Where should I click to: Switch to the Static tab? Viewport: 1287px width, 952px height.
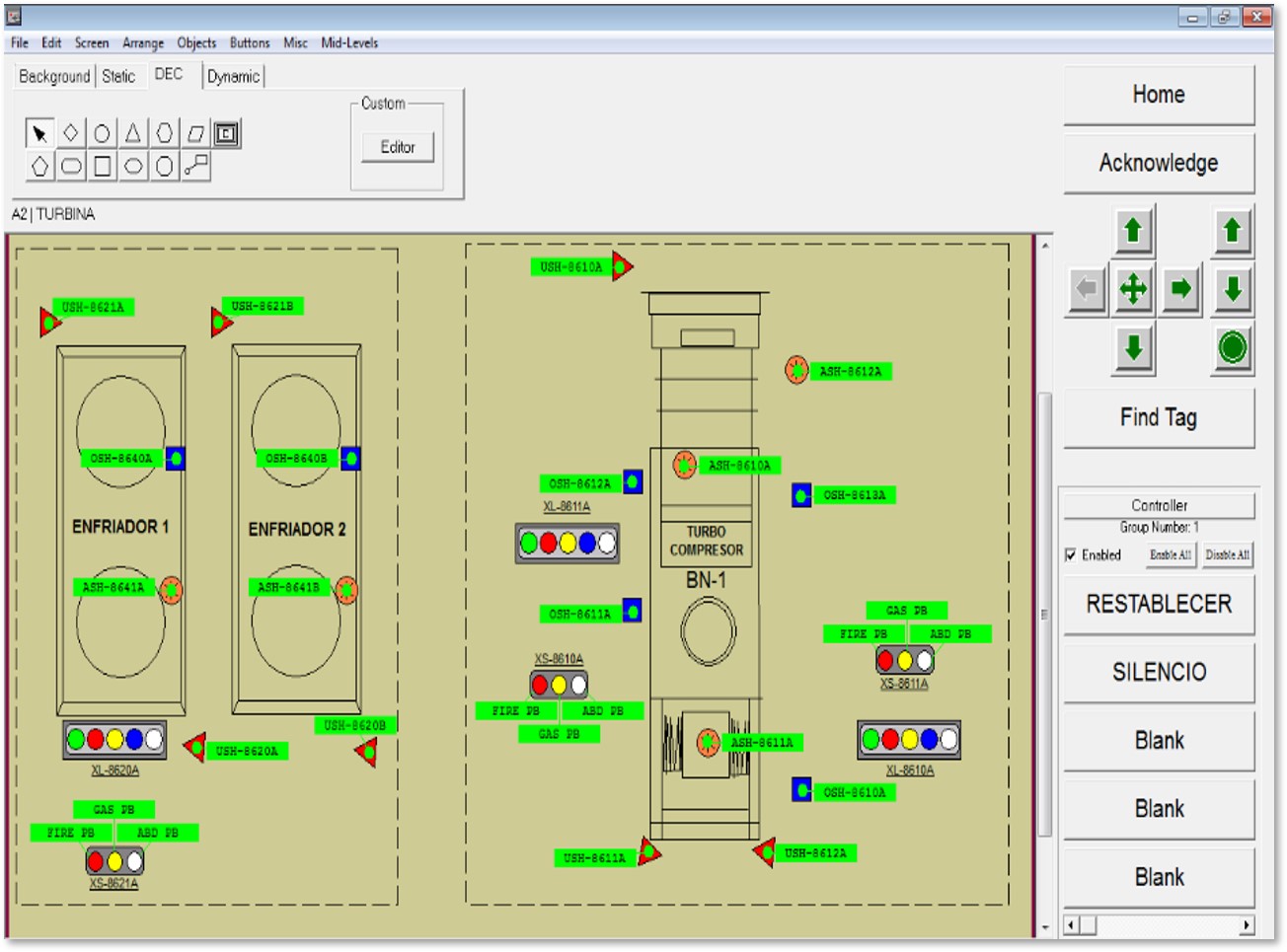click(118, 76)
